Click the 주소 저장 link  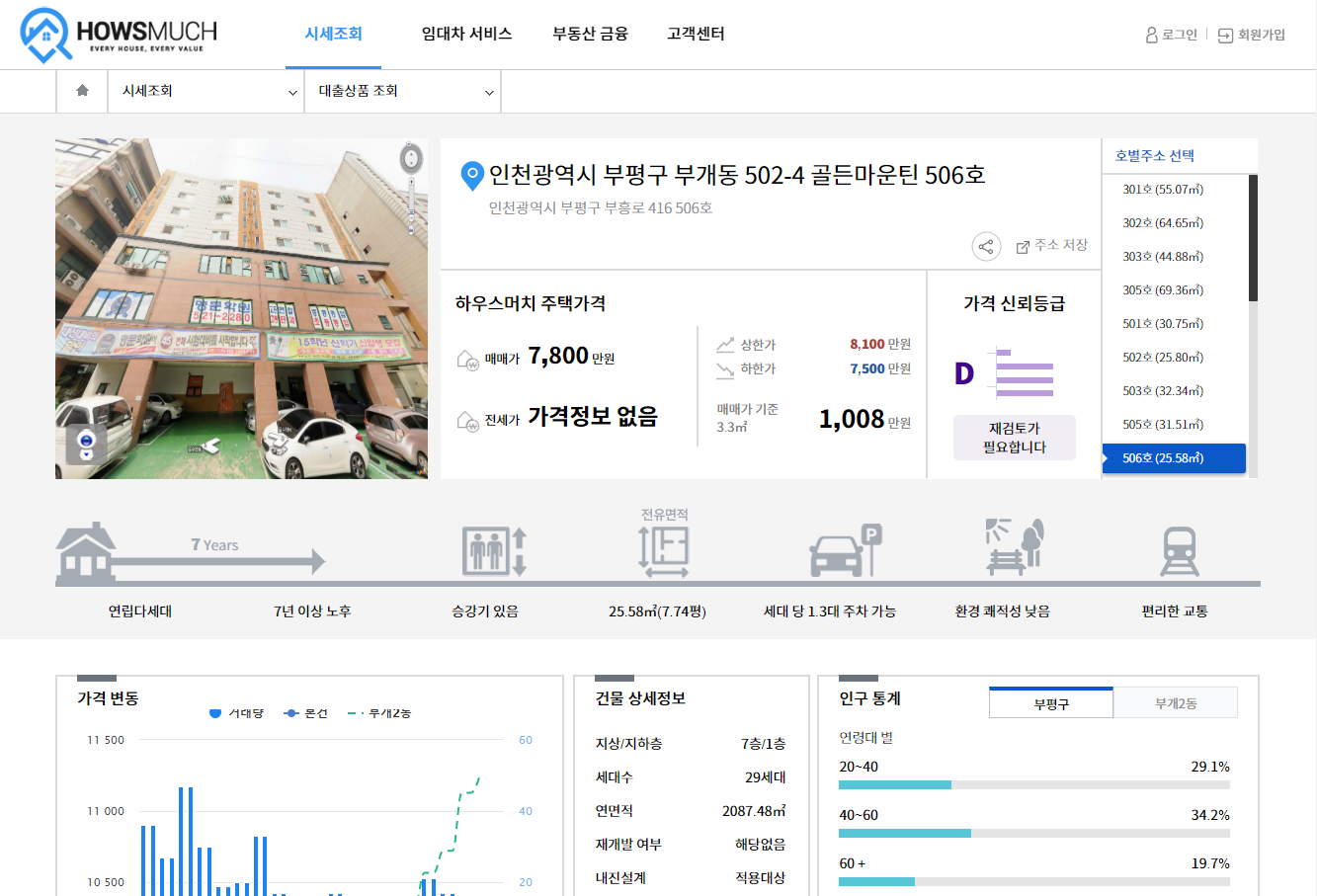[x=1052, y=245]
